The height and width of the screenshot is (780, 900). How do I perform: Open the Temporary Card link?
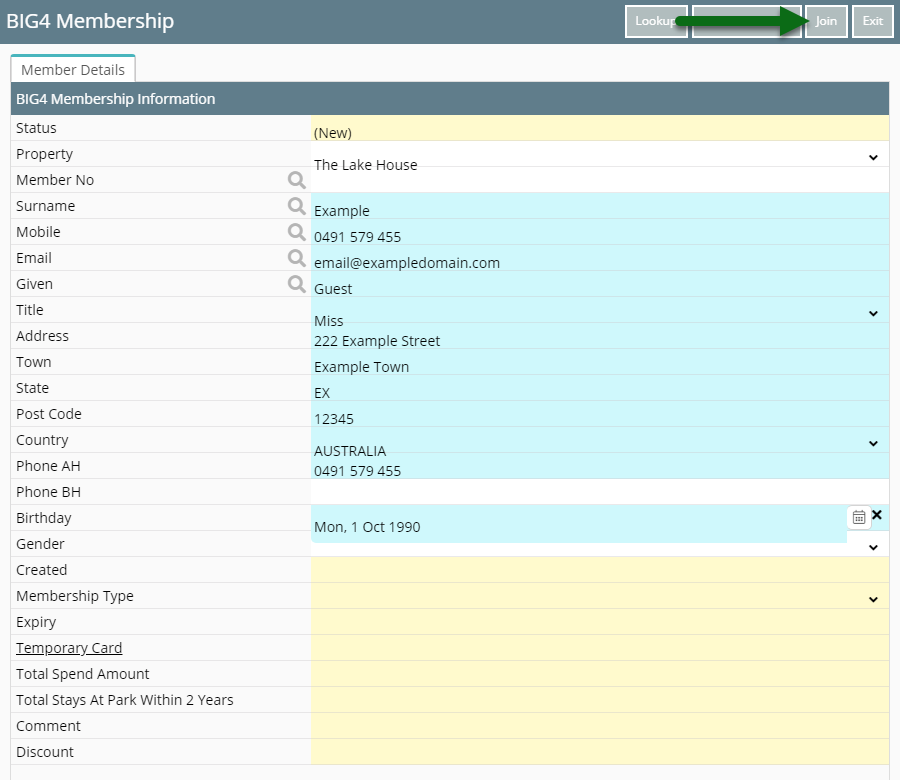69,648
